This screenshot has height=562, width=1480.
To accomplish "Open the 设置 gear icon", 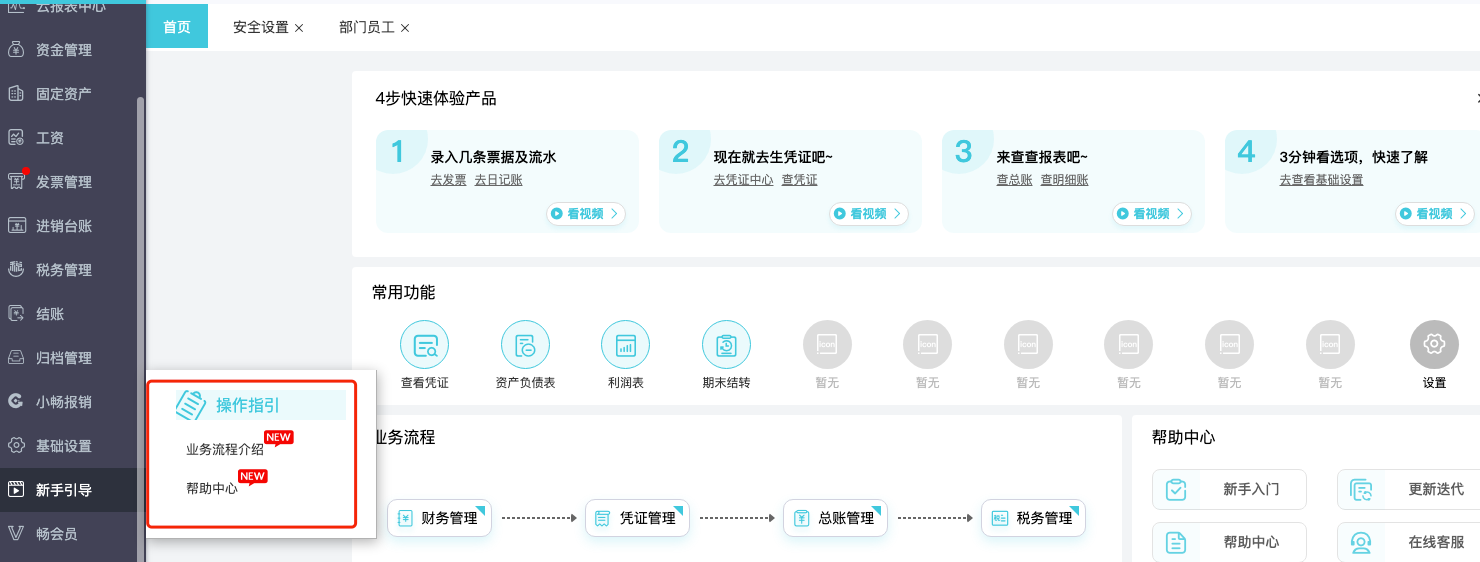I will [x=1434, y=346].
